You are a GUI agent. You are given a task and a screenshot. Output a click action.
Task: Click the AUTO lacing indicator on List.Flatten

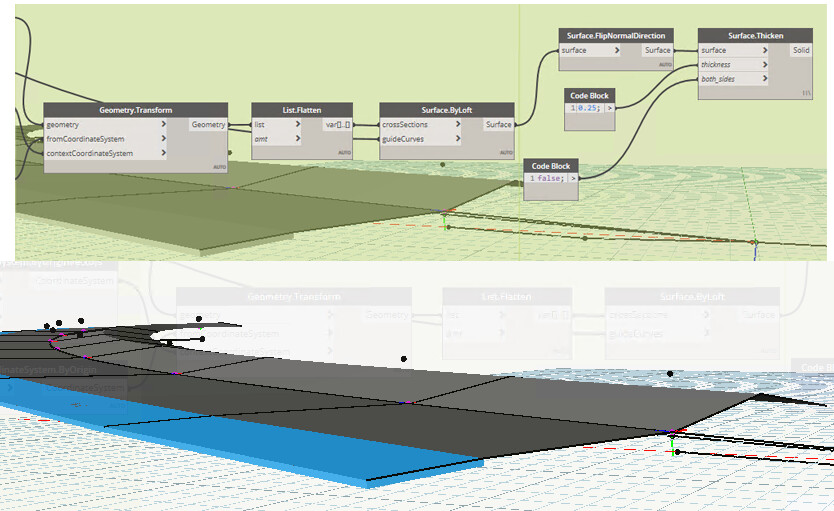tap(344, 153)
